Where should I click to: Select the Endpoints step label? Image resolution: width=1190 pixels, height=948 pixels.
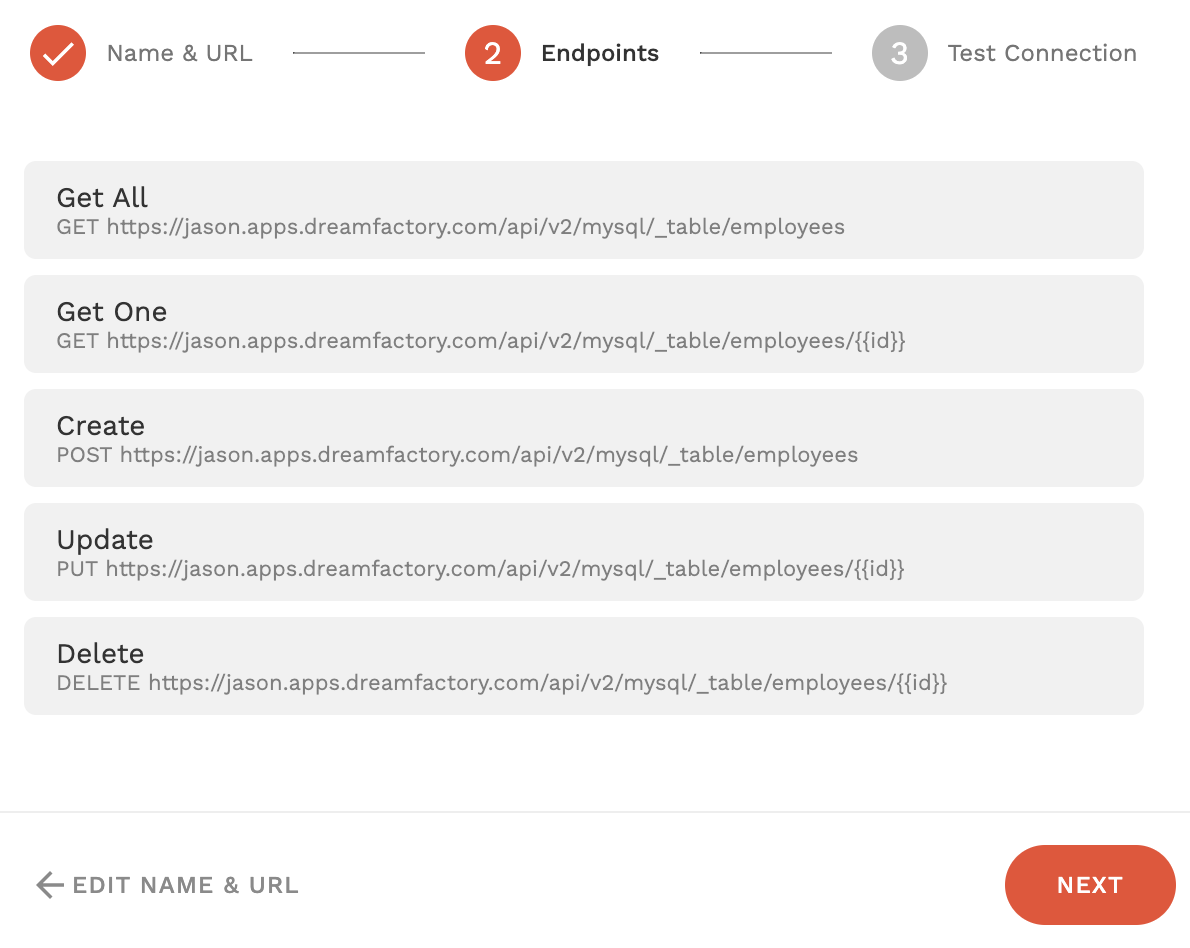coord(599,53)
